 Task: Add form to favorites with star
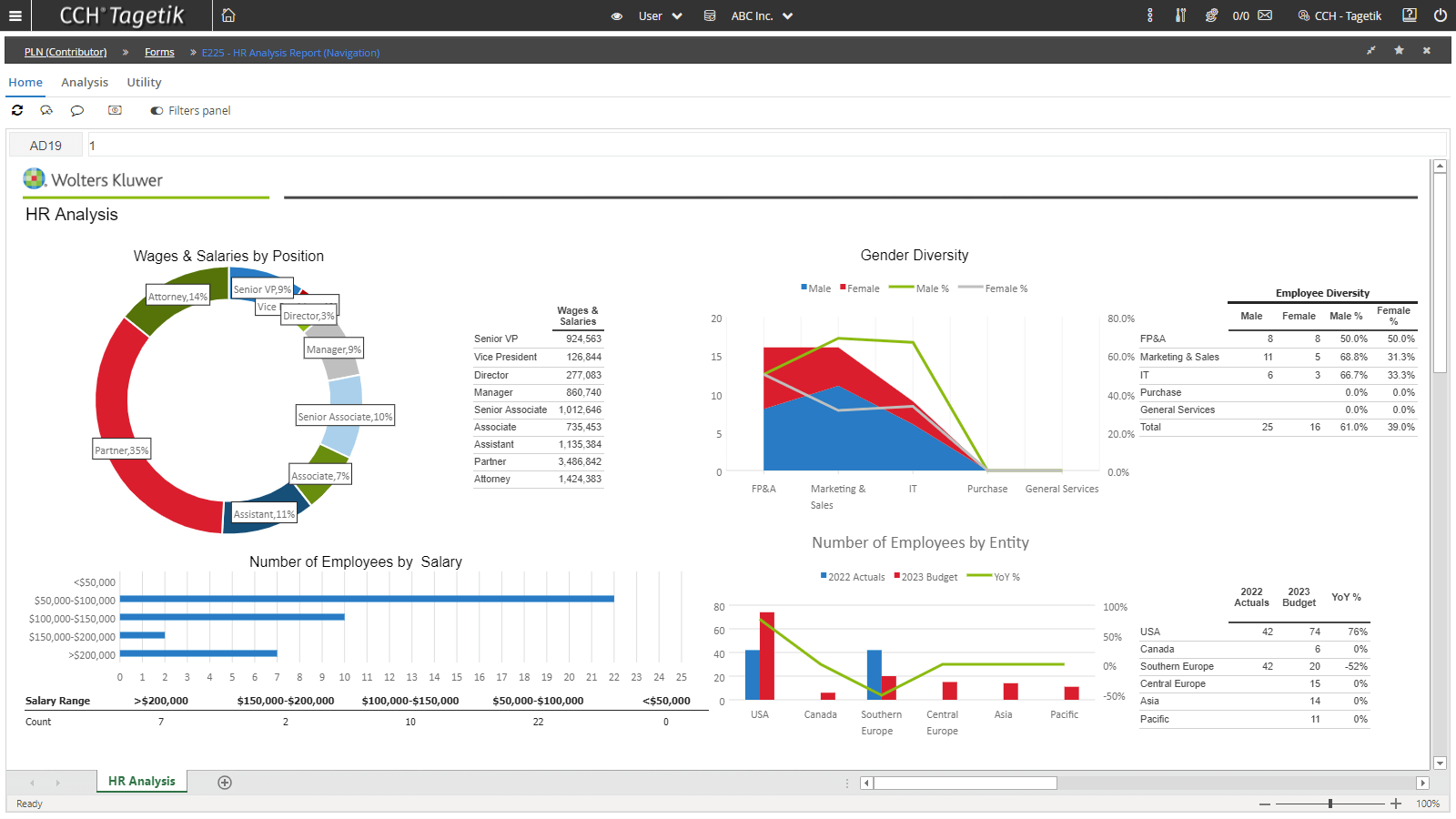[x=1399, y=51]
